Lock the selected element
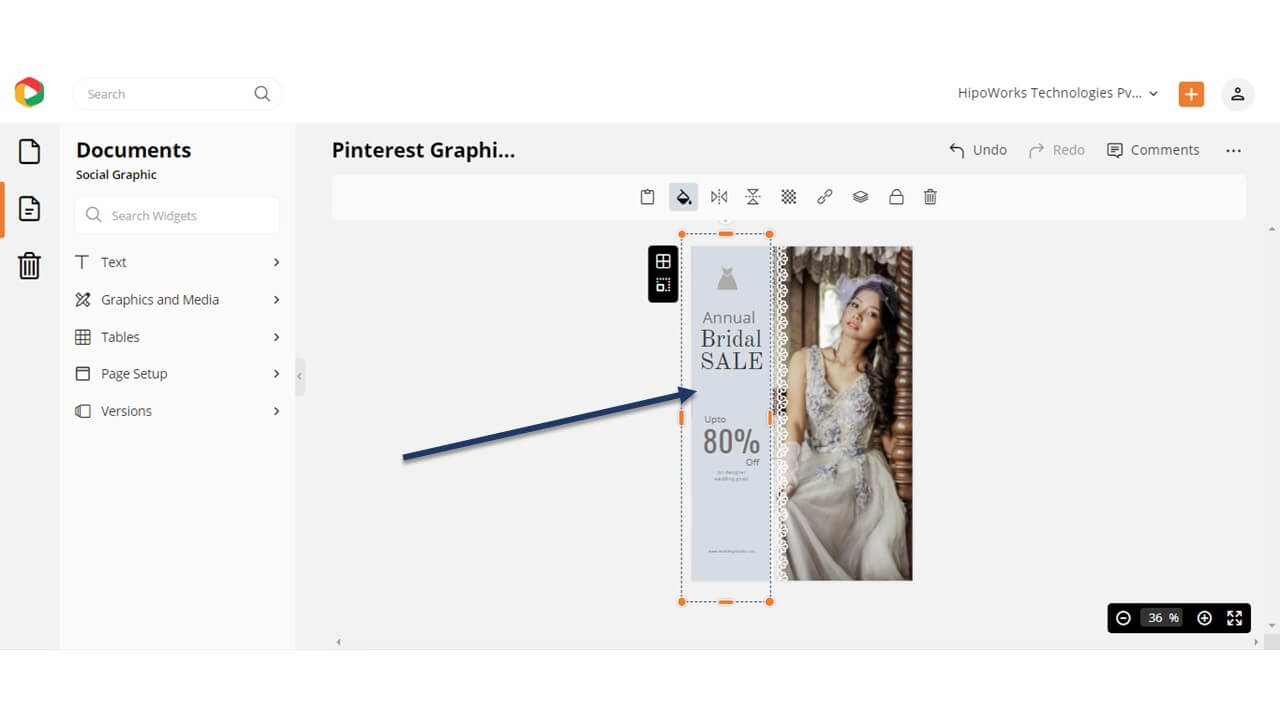Image resolution: width=1280 pixels, height=720 pixels. 896,196
